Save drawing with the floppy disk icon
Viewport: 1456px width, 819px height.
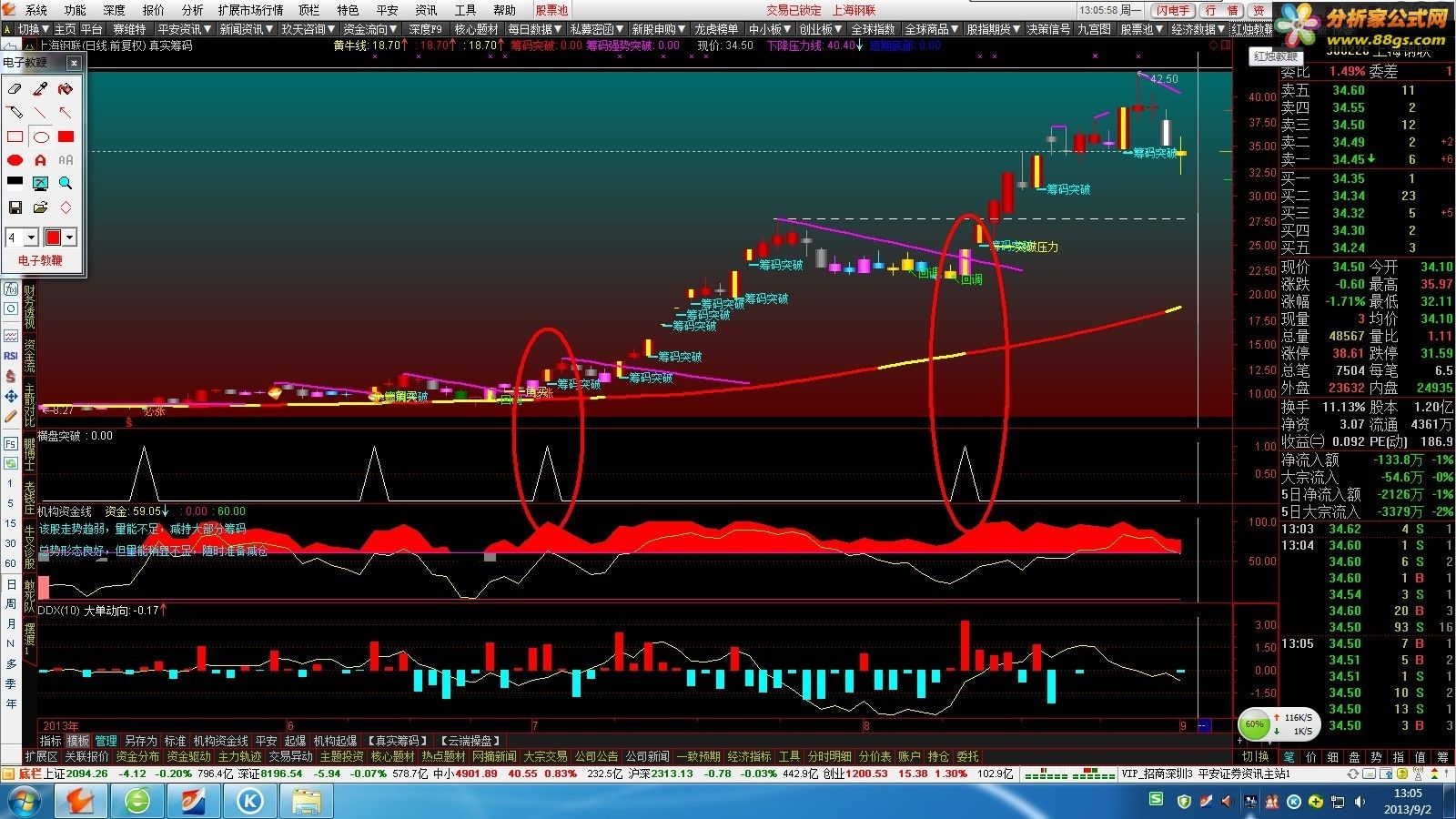click(x=15, y=207)
